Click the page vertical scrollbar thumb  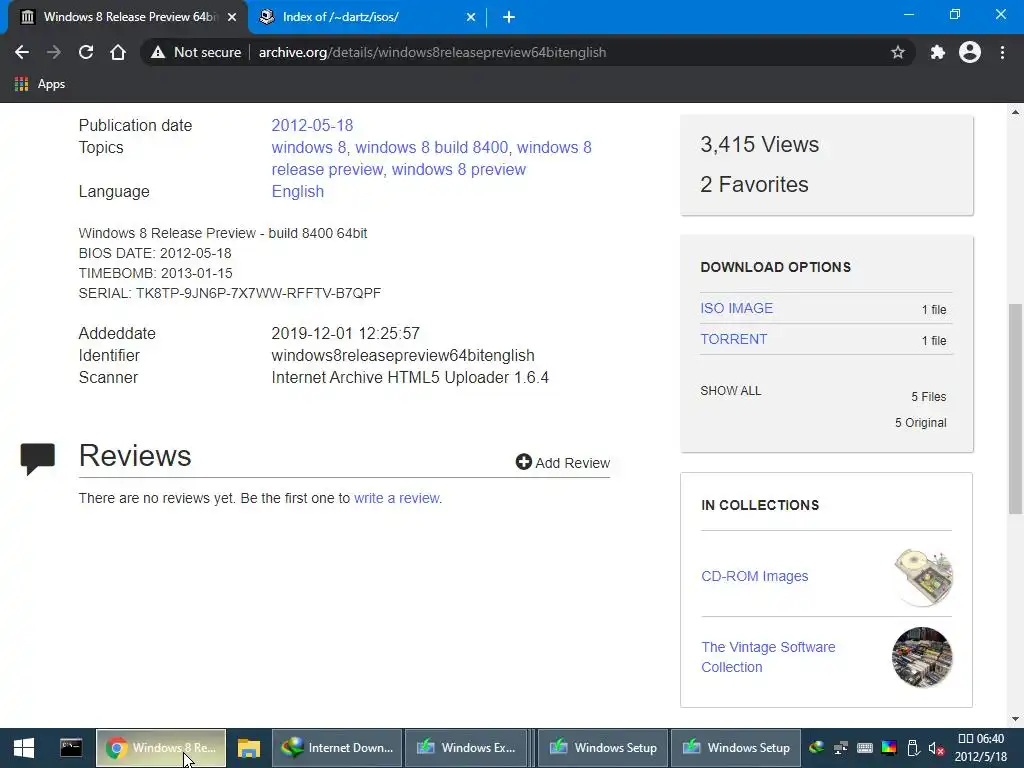coord(1016,409)
